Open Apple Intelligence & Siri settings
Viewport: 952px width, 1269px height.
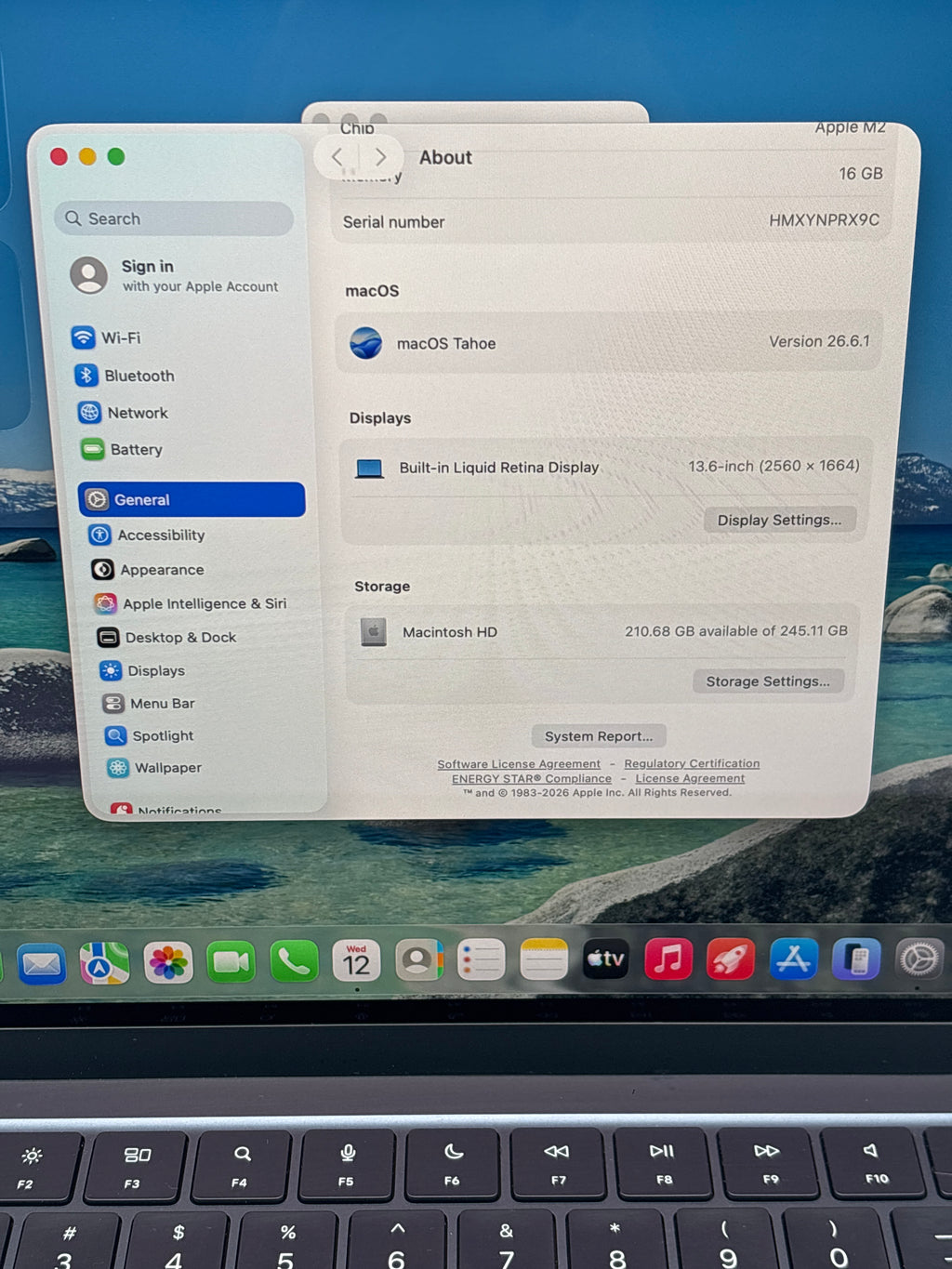tap(191, 603)
